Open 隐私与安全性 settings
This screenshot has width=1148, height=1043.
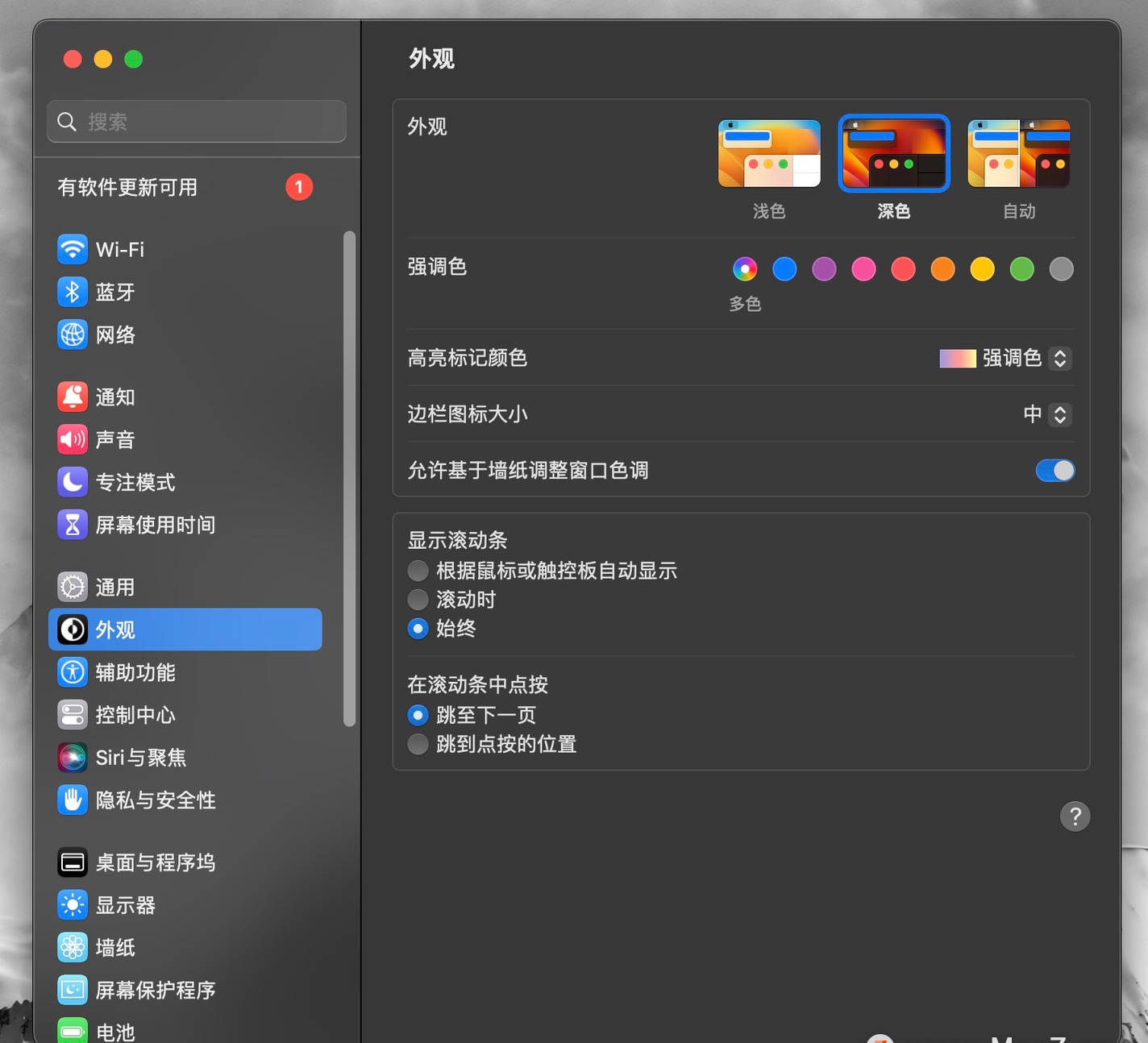[x=156, y=800]
